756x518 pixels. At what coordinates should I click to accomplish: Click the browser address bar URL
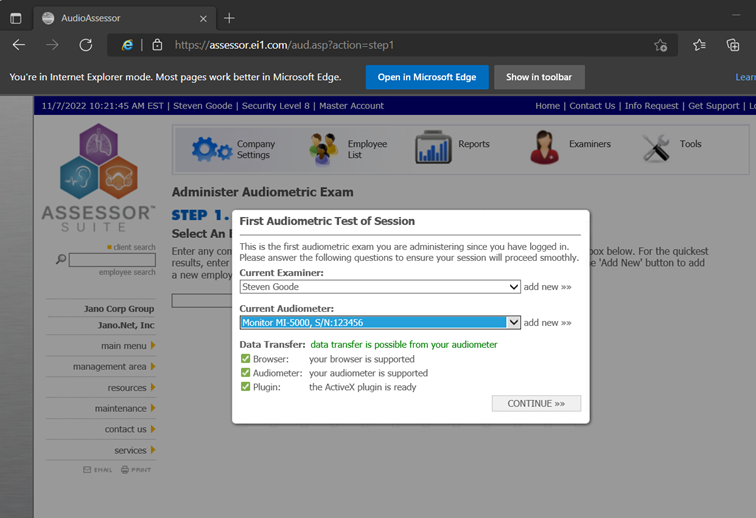(x=284, y=45)
